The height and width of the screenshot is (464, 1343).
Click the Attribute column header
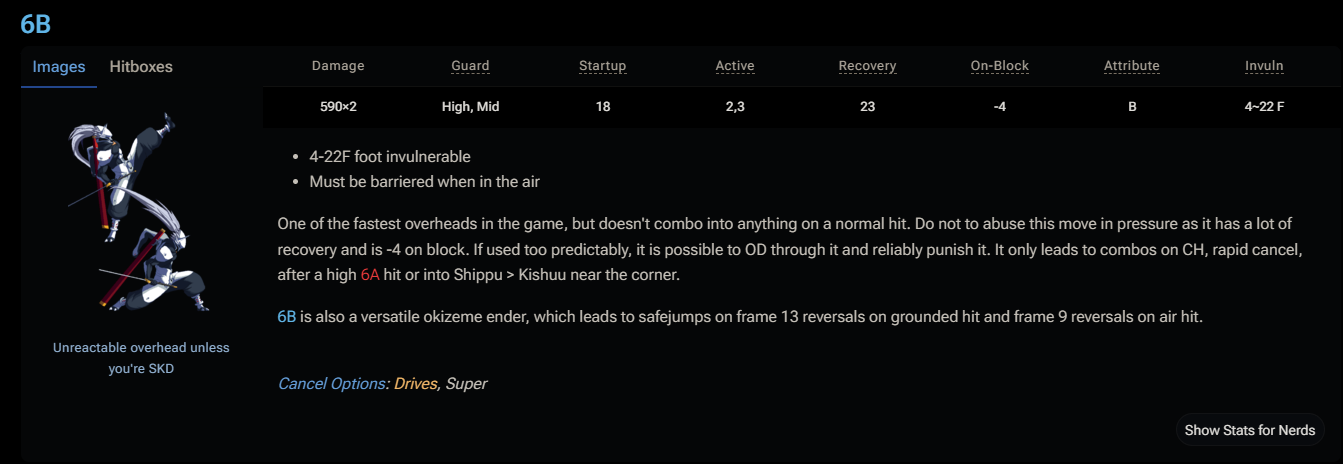pyautogui.click(x=1131, y=66)
